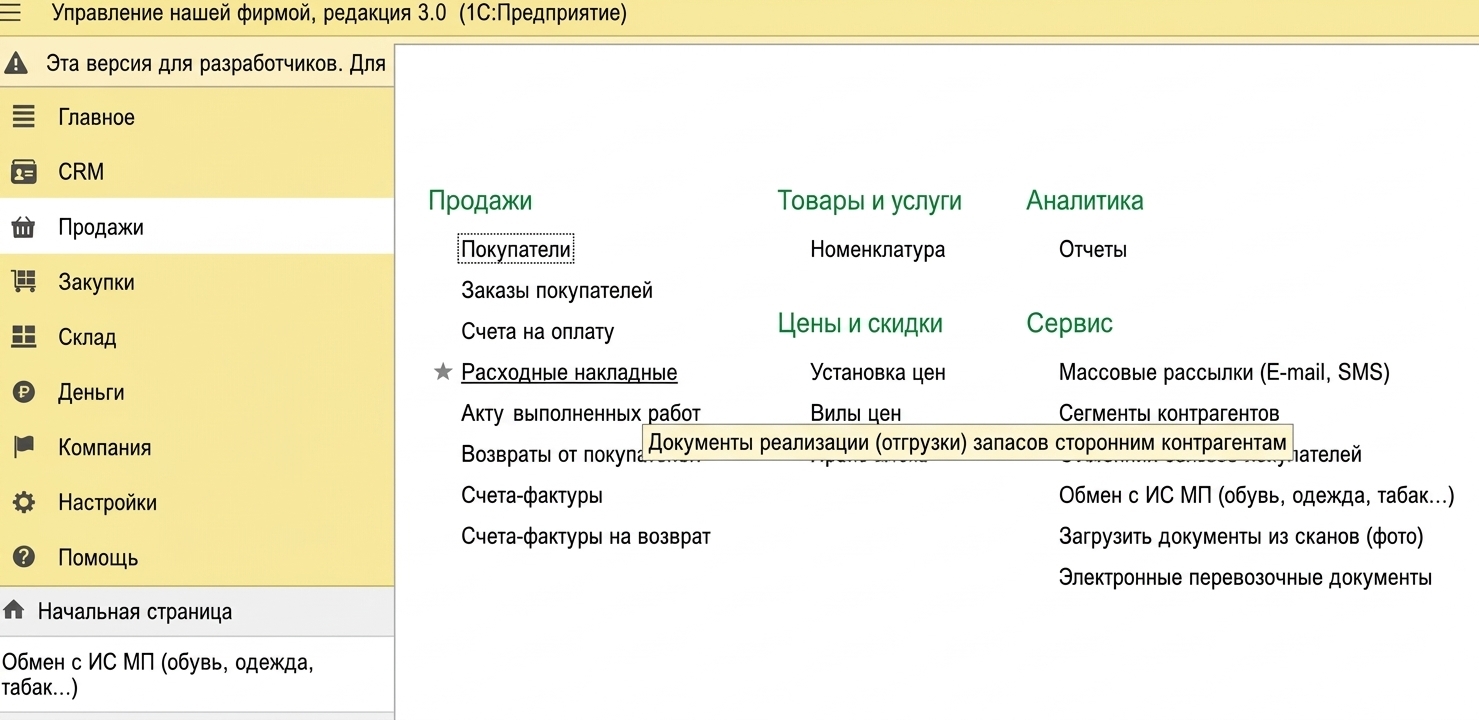Click the Склад warehouse grid icon
The height and width of the screenshot is (720, 1479).
coord(23,337)
